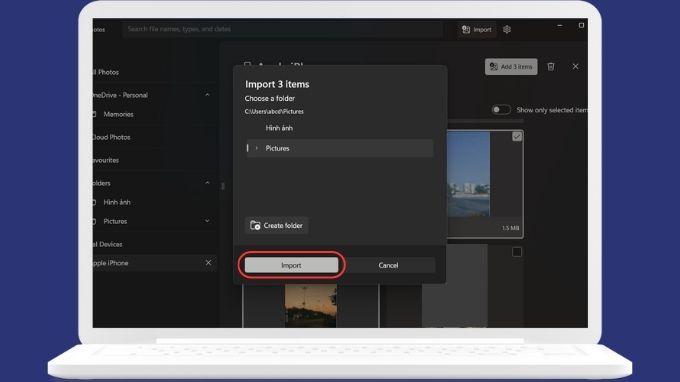Expand the Pictures folder in sidebar

pos(207,221)
